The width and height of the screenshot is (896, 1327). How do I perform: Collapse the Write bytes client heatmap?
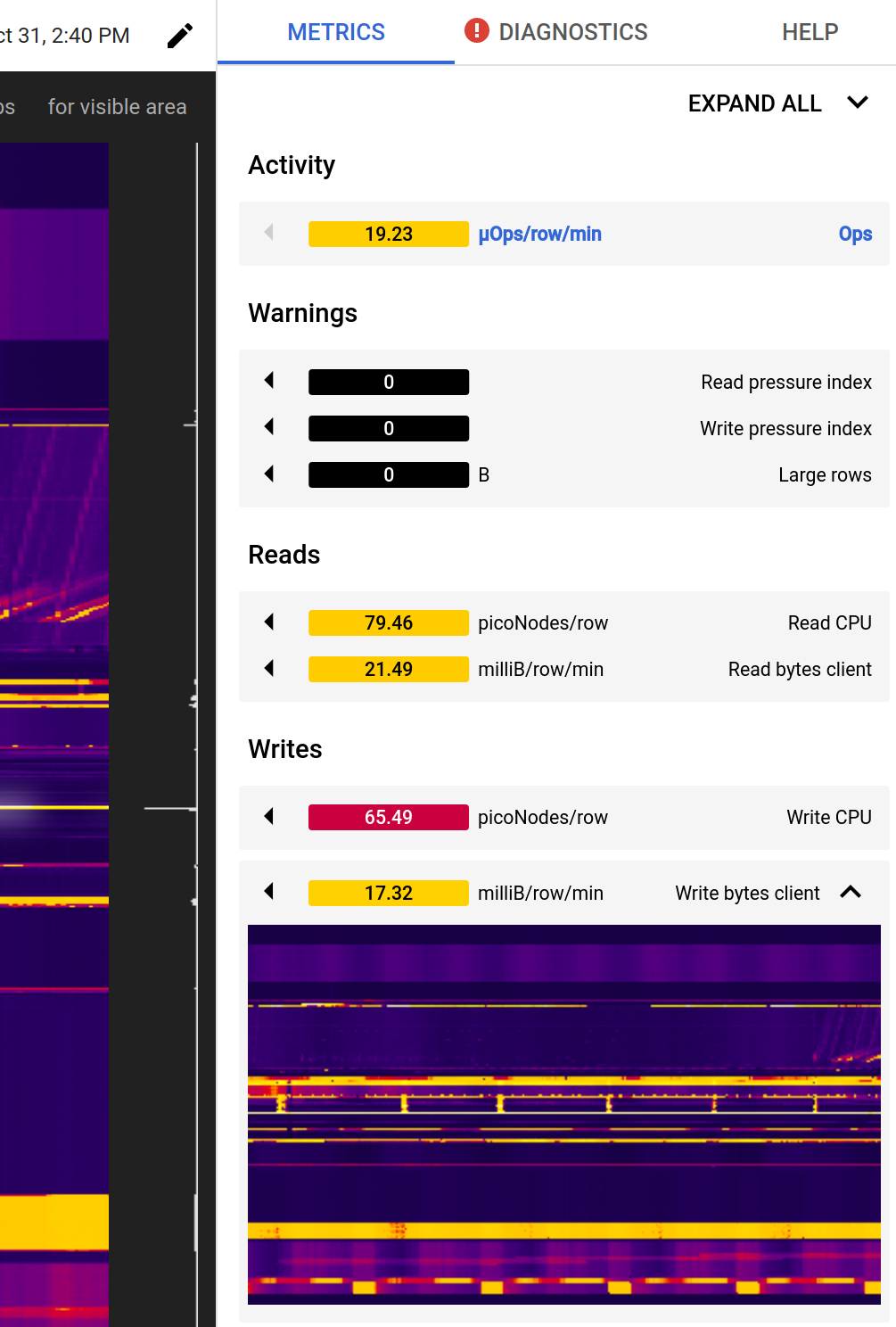851,891
